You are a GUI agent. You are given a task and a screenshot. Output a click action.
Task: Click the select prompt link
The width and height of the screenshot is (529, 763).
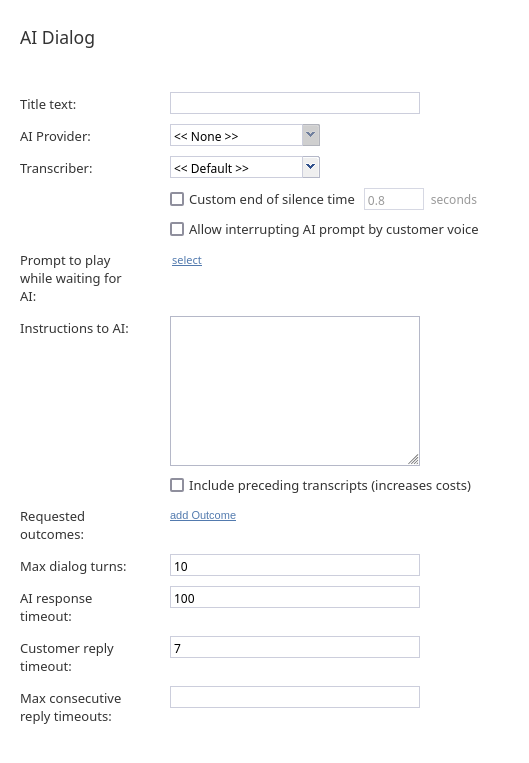(187, 260)
